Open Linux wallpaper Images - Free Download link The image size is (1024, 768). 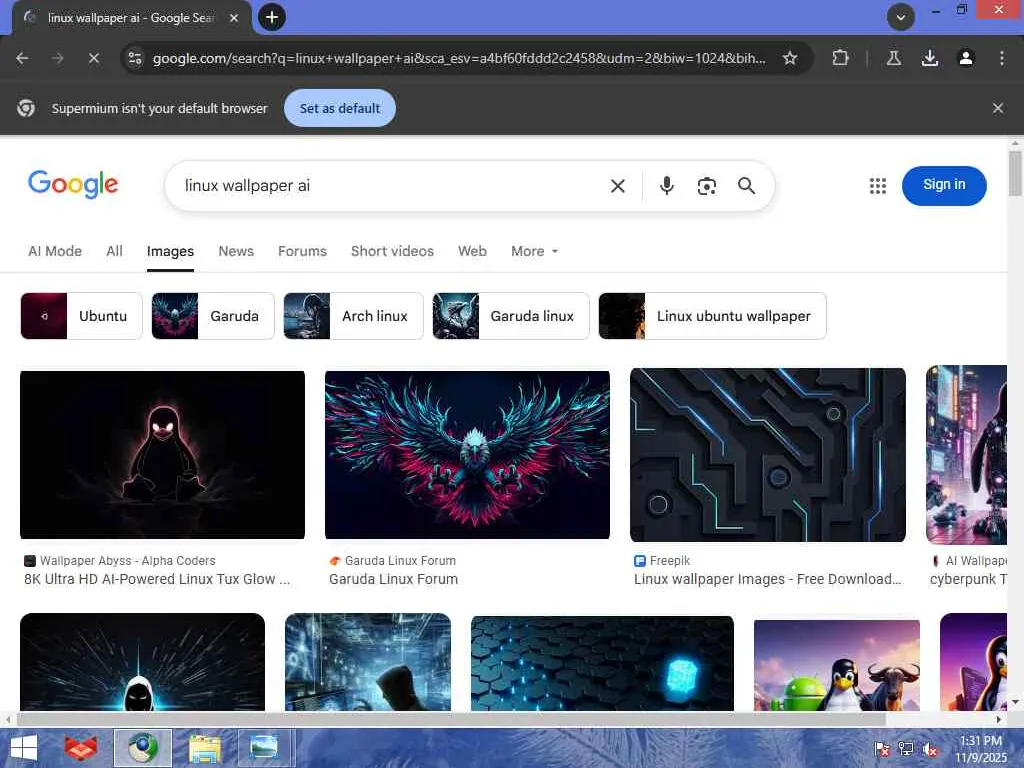pos(767,579)
